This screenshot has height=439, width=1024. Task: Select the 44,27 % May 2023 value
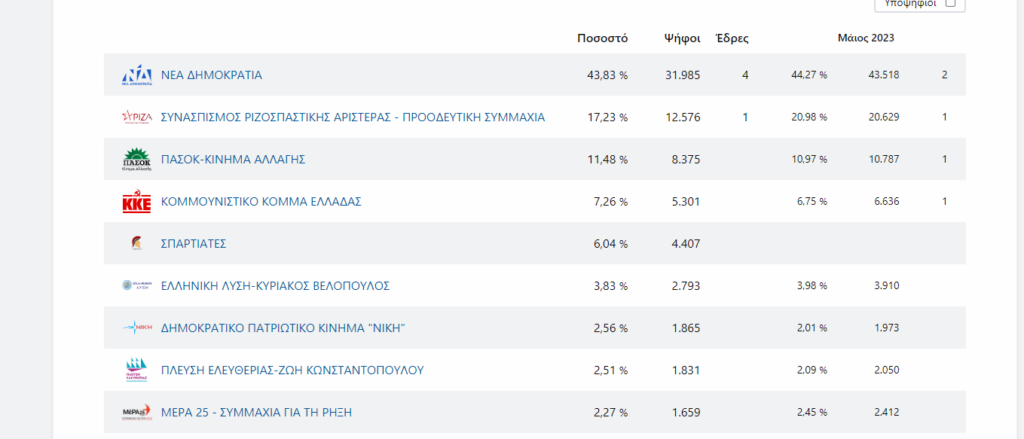tap(809, 75)
